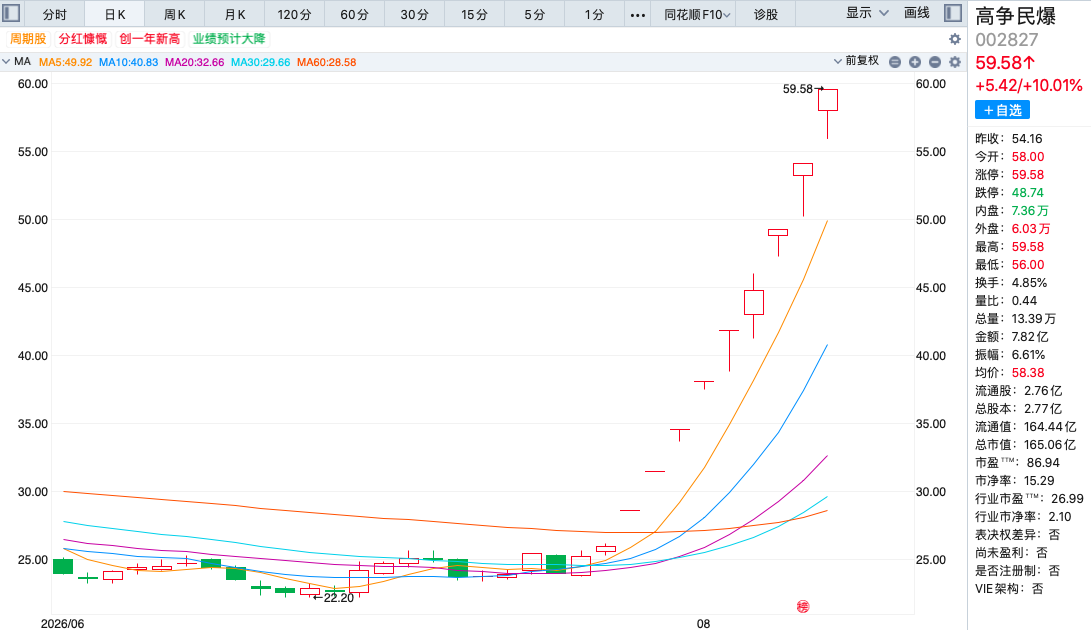The height and width of the screenshot is (630, 1091).
Task: Expand the 同花顺F10 dropdown
Action: click(x=697, y=15)
